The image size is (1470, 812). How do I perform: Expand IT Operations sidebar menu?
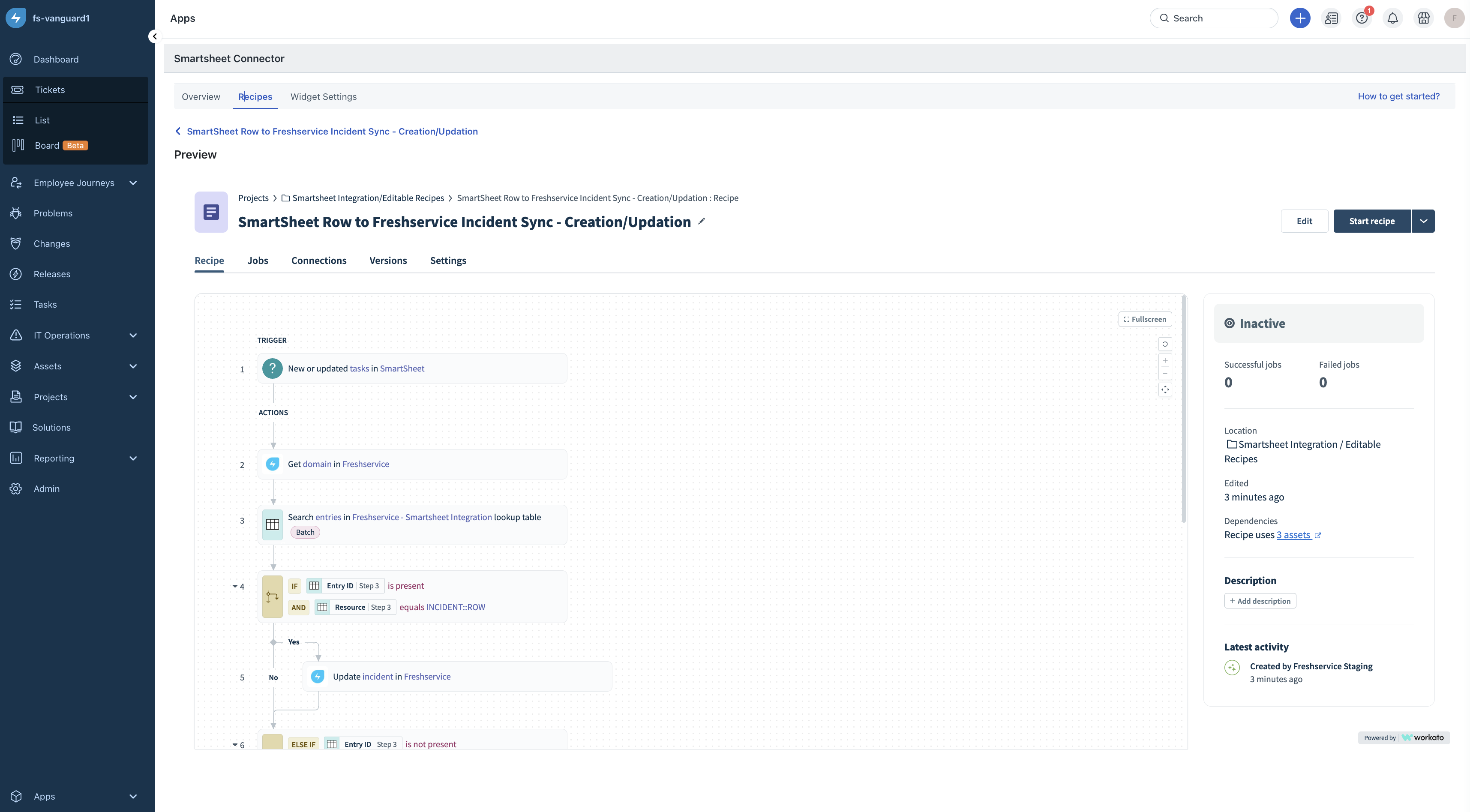133,336
